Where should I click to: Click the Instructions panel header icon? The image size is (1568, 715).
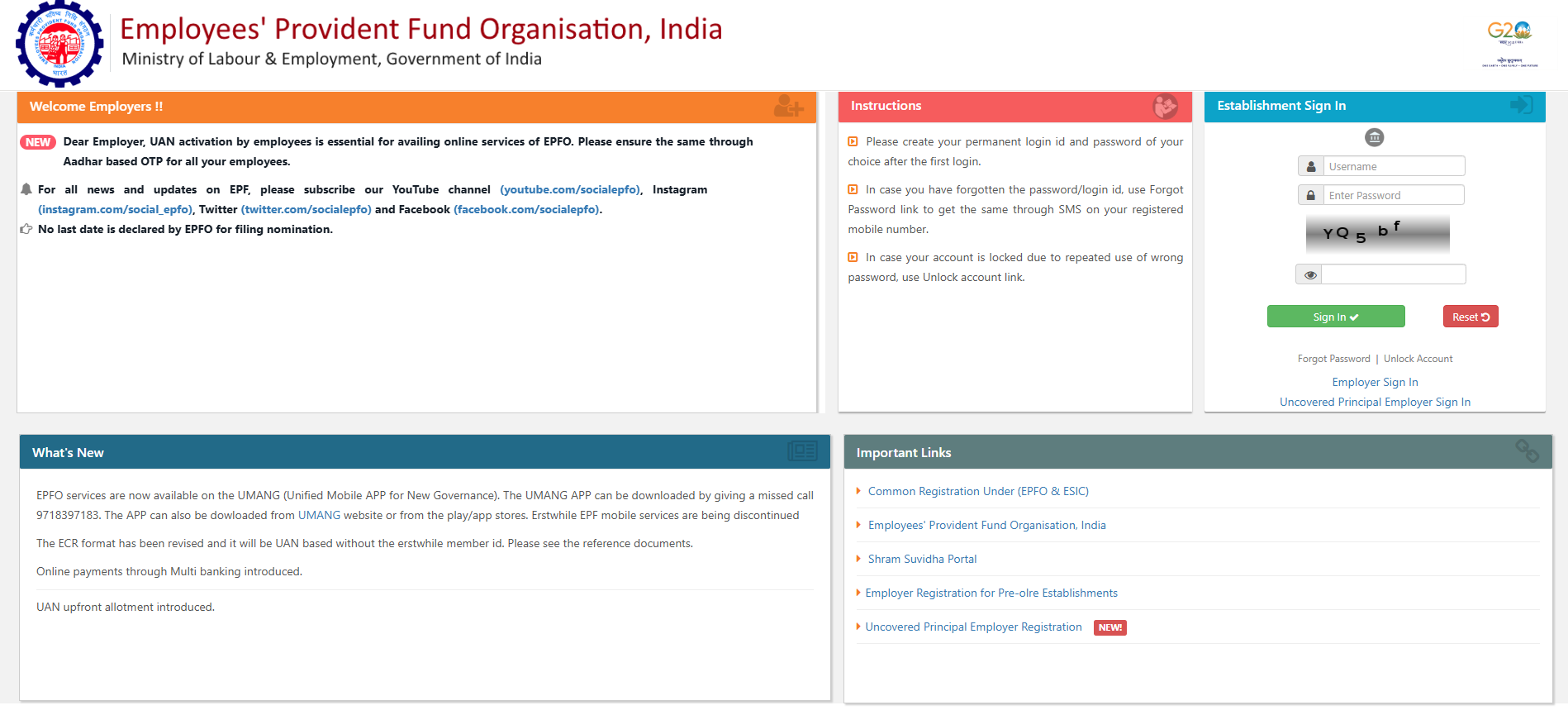[x=1165, y=106]
